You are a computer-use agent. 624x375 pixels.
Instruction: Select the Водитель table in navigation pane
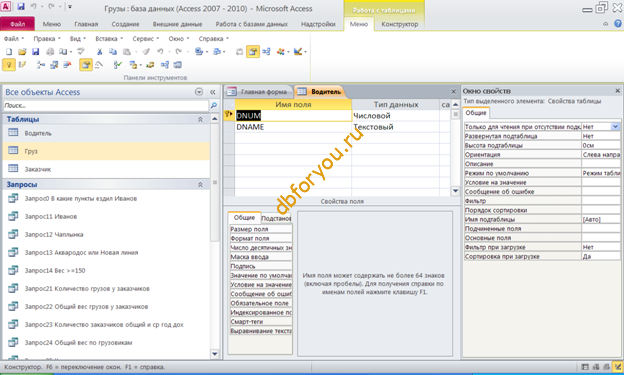click(106, 133)
